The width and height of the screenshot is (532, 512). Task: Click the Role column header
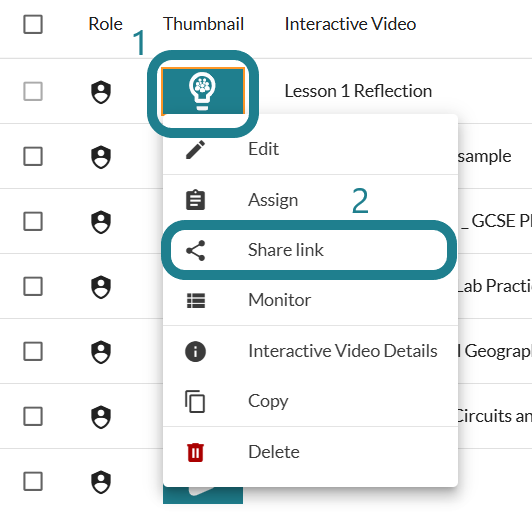tap(106, 24)
